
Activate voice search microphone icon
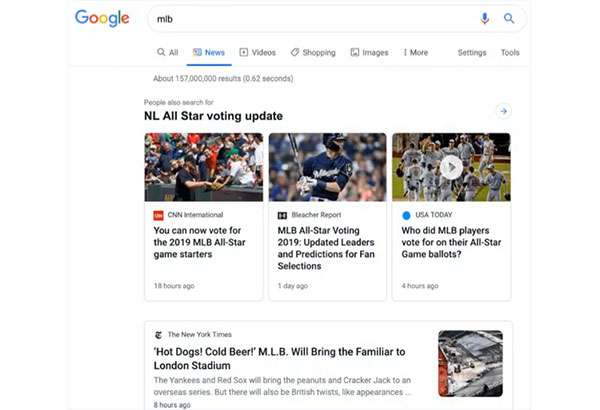point(485,18)
